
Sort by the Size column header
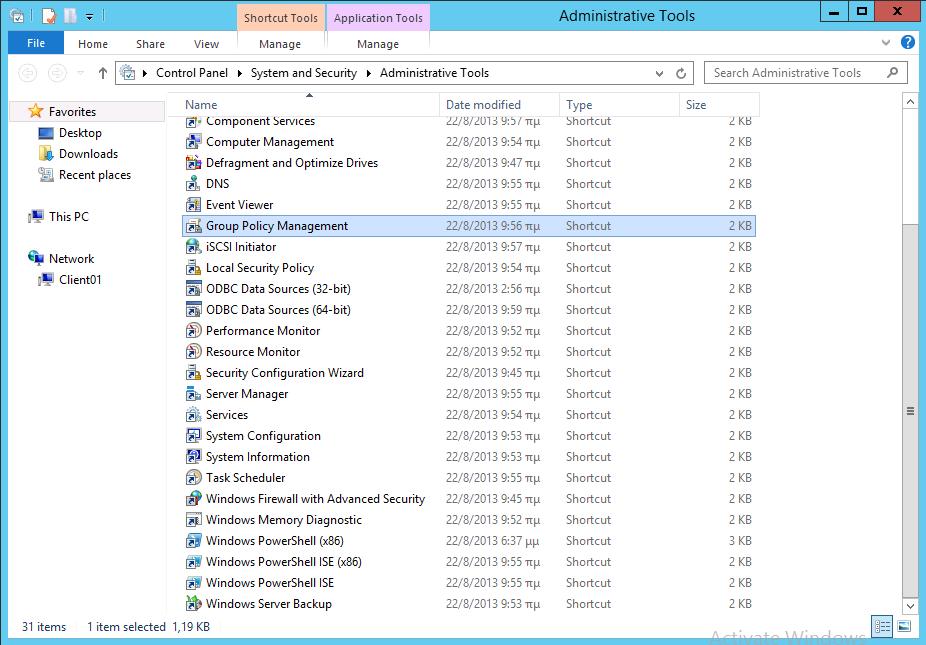pyautogui.click(x=719, y=105)
